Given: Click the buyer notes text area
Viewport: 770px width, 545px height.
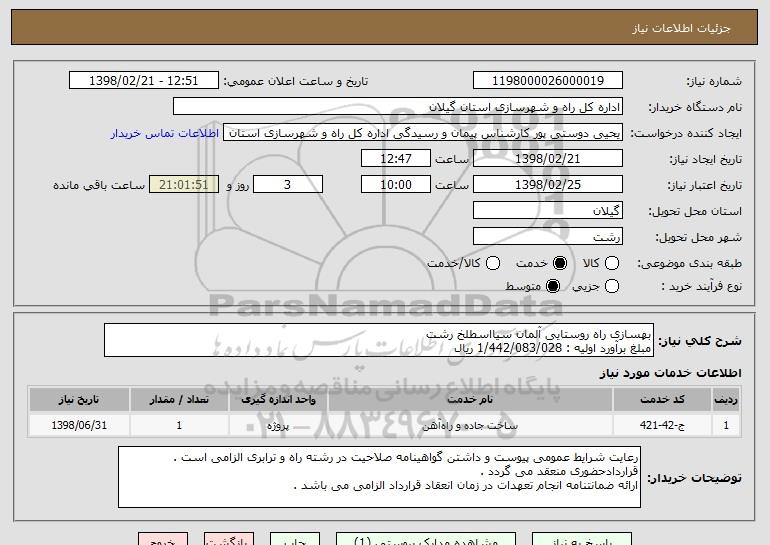Looking at the screenshot, I should [x=379, y=477].
